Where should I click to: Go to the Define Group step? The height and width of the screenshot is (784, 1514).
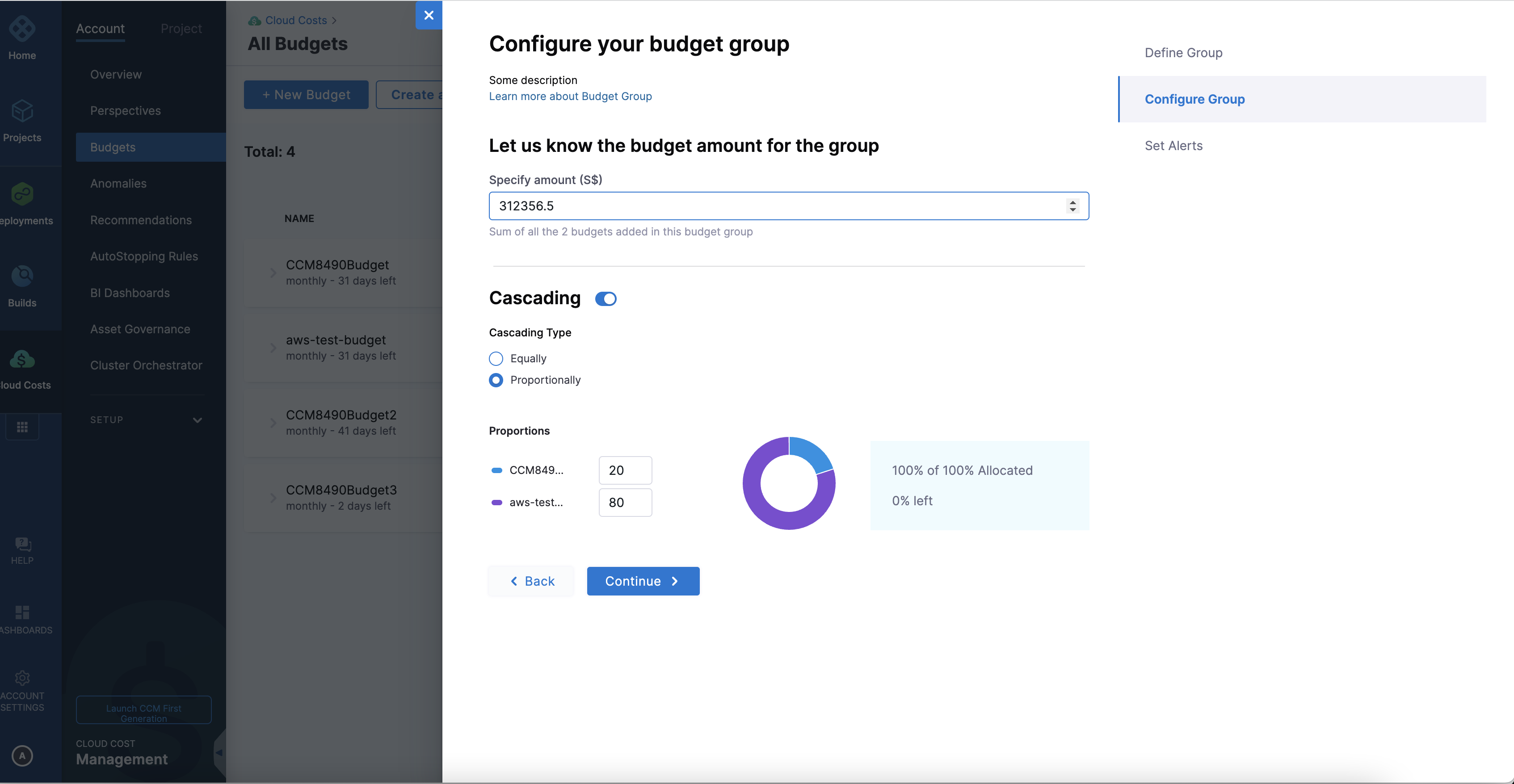[x=1184, y=52]
